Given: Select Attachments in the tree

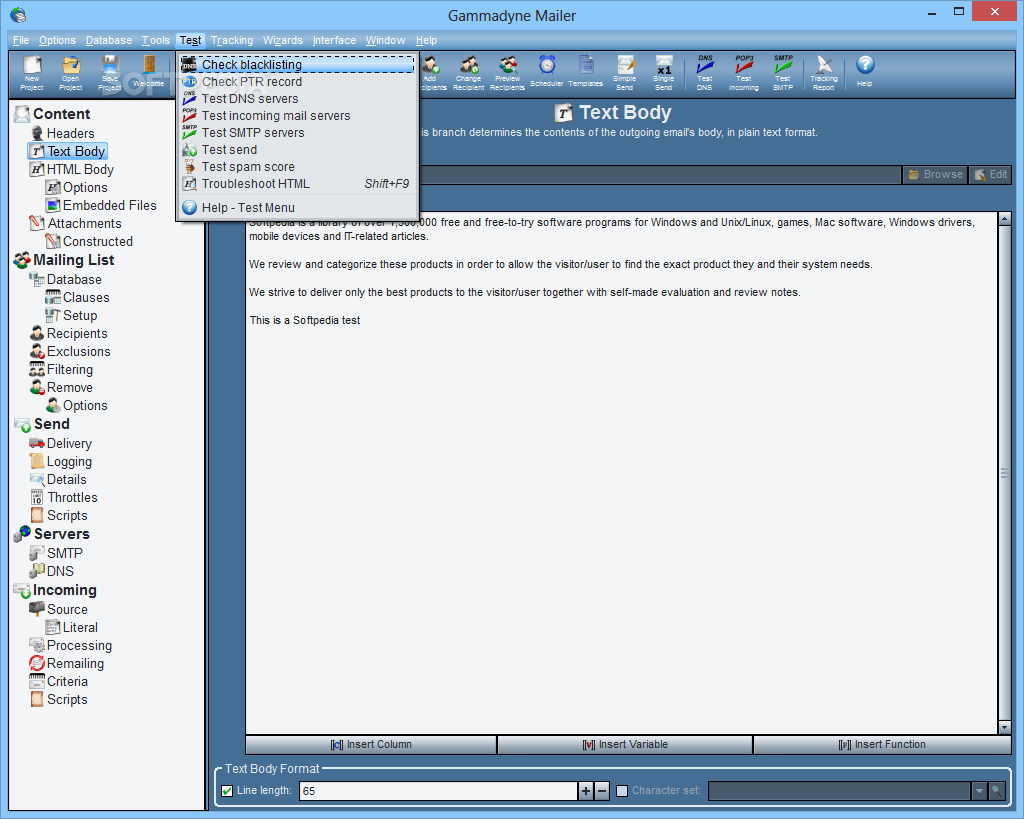Looking at the screenshot, I should click(84, 223).
